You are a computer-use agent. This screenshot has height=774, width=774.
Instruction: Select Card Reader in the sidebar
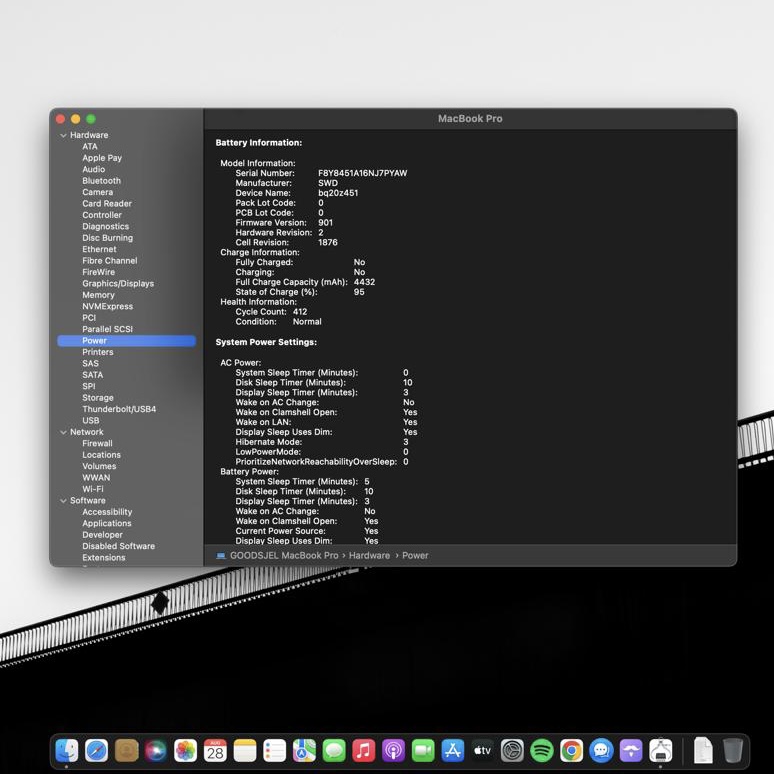pos(107,203)
